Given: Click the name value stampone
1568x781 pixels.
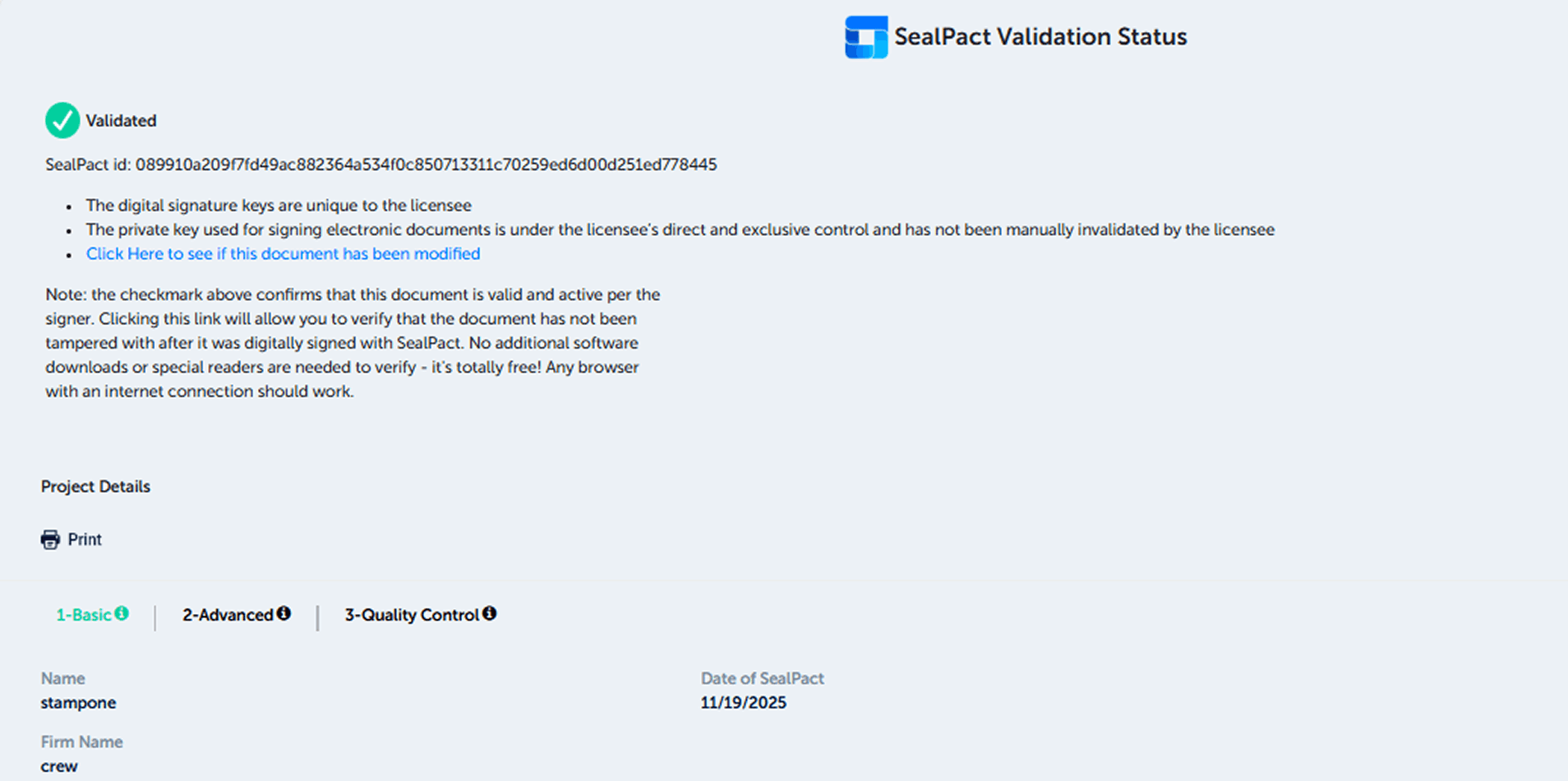Looking at the screenshot, I should [x=78, y=703].
